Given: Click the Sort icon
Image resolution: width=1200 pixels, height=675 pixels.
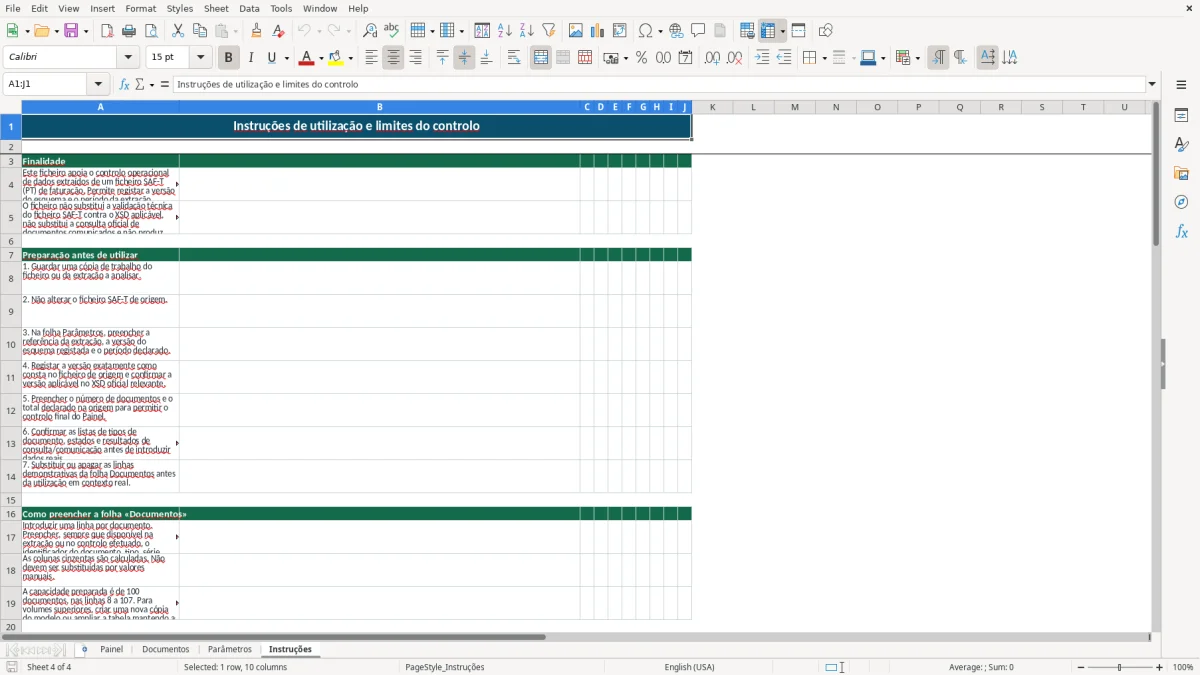Looking at the screenshot, I should tap(482, 31).
